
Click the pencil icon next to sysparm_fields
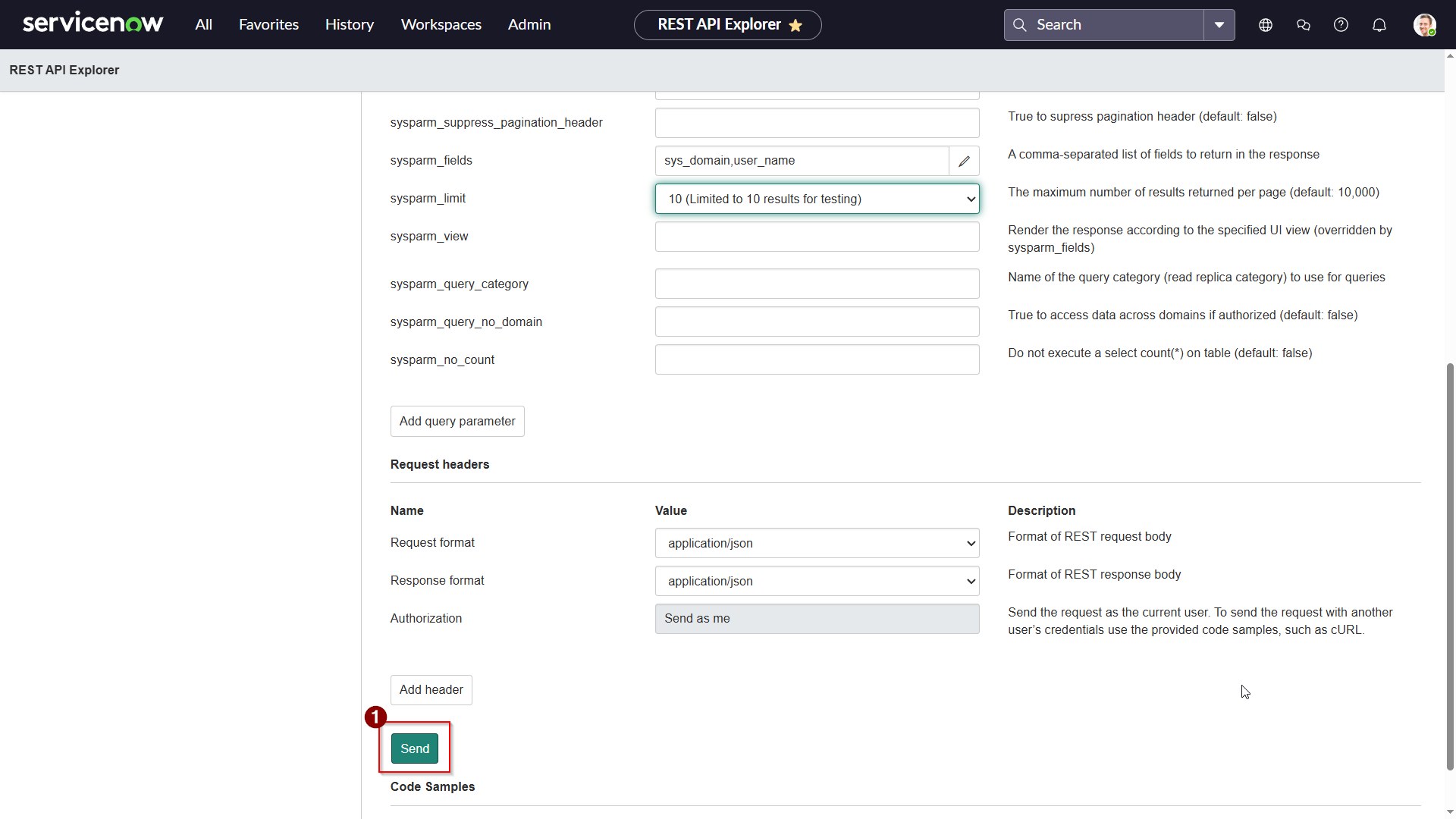coord(964,161)
